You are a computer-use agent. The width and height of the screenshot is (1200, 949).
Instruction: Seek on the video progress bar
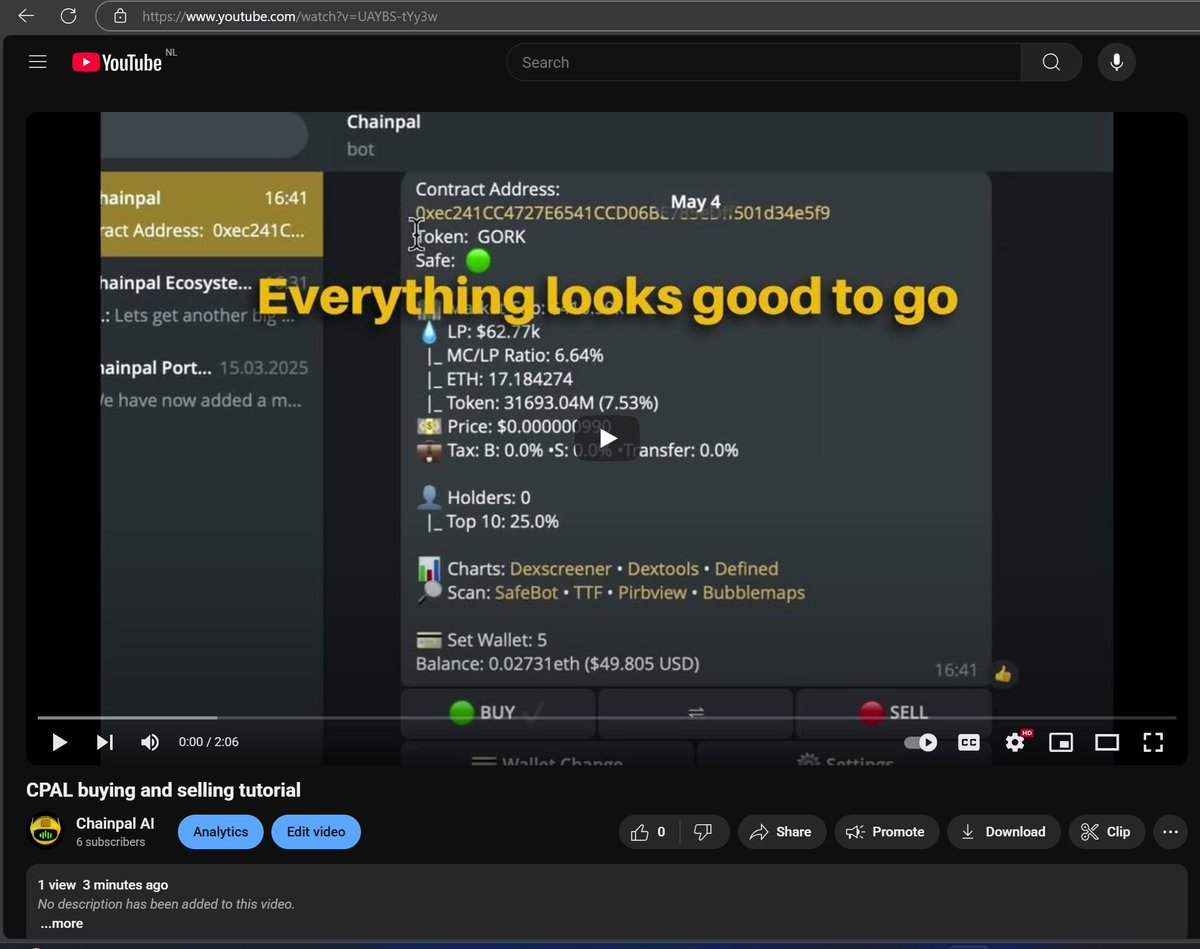607,717
